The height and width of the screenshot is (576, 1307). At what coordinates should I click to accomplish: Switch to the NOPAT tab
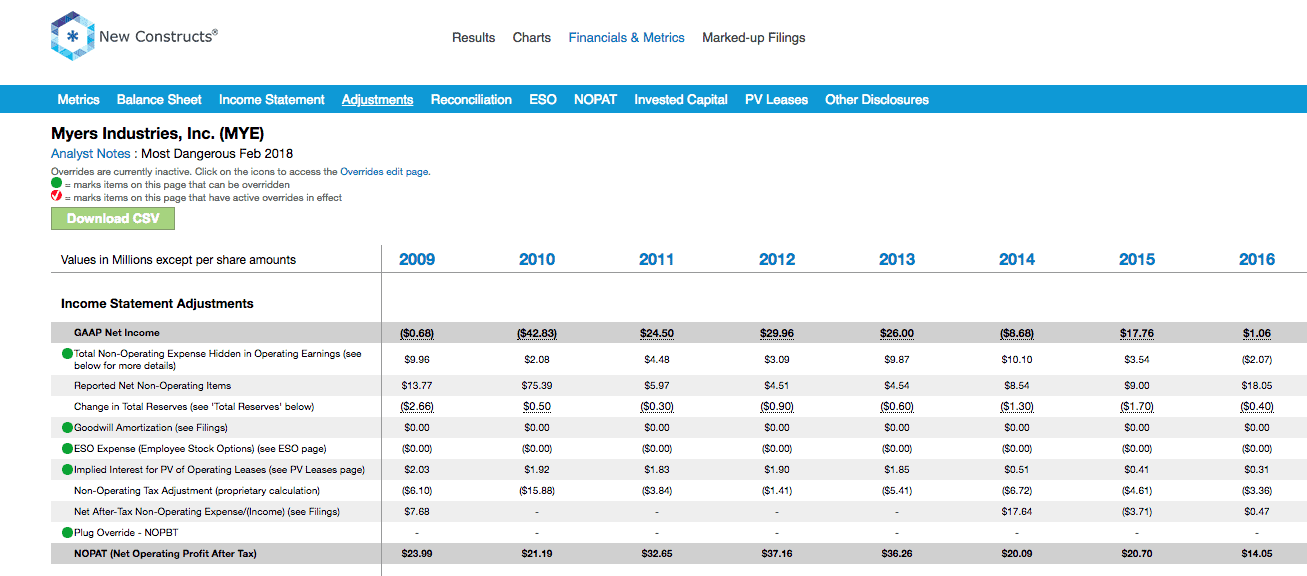595,100
